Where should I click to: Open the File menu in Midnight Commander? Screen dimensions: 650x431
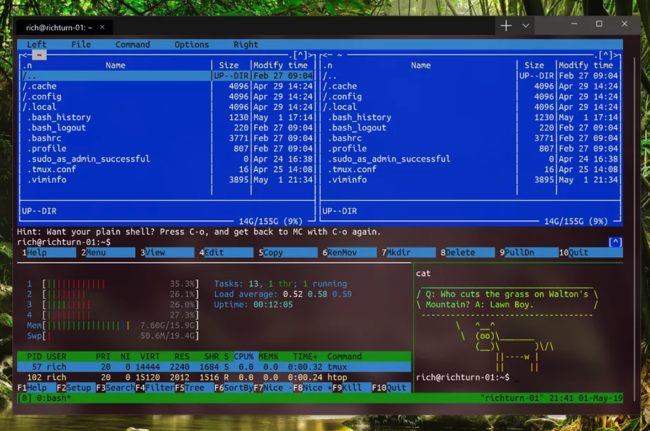81,44
